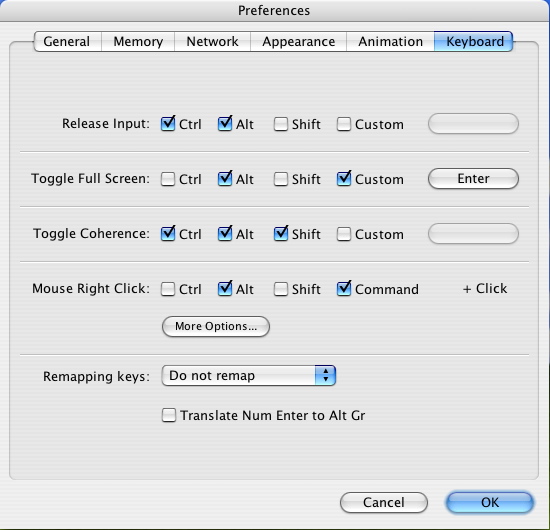Confirm preferences with OK
550x530 pixels.
point(490,502)
